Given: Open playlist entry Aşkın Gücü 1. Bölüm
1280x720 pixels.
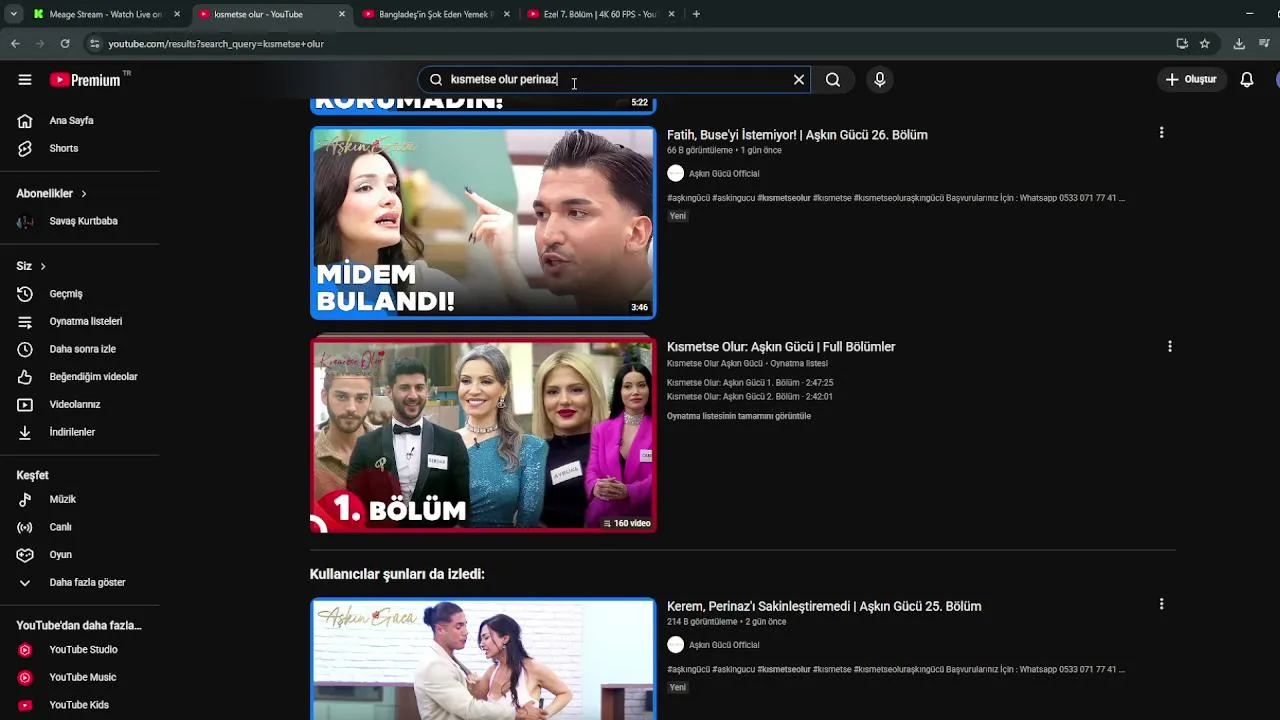Looking at the screenshot, I should 750,383.
